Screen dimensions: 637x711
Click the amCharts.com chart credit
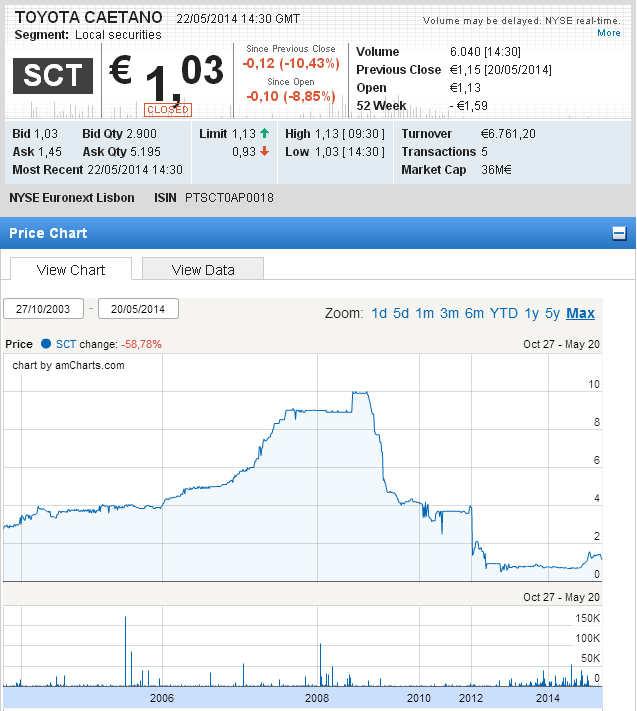[x=68, y=365]
